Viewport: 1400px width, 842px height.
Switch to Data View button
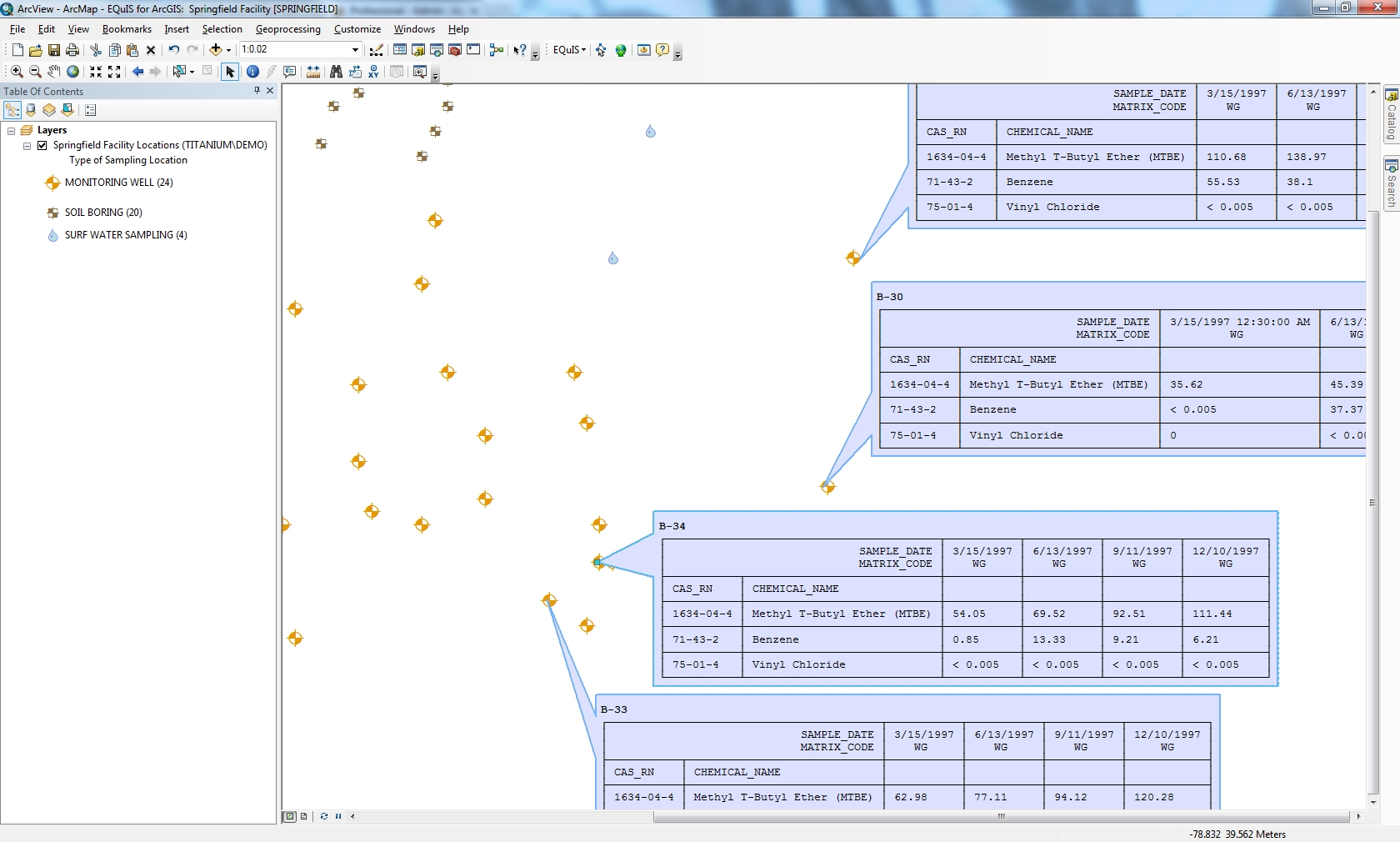pyautogui.click(x=289, y=816)
